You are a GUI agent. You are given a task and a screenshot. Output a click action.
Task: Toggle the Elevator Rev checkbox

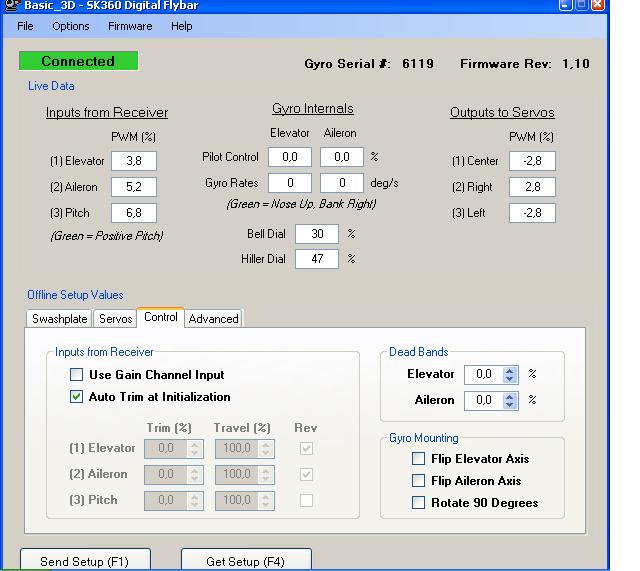click(x=306, y=449)
